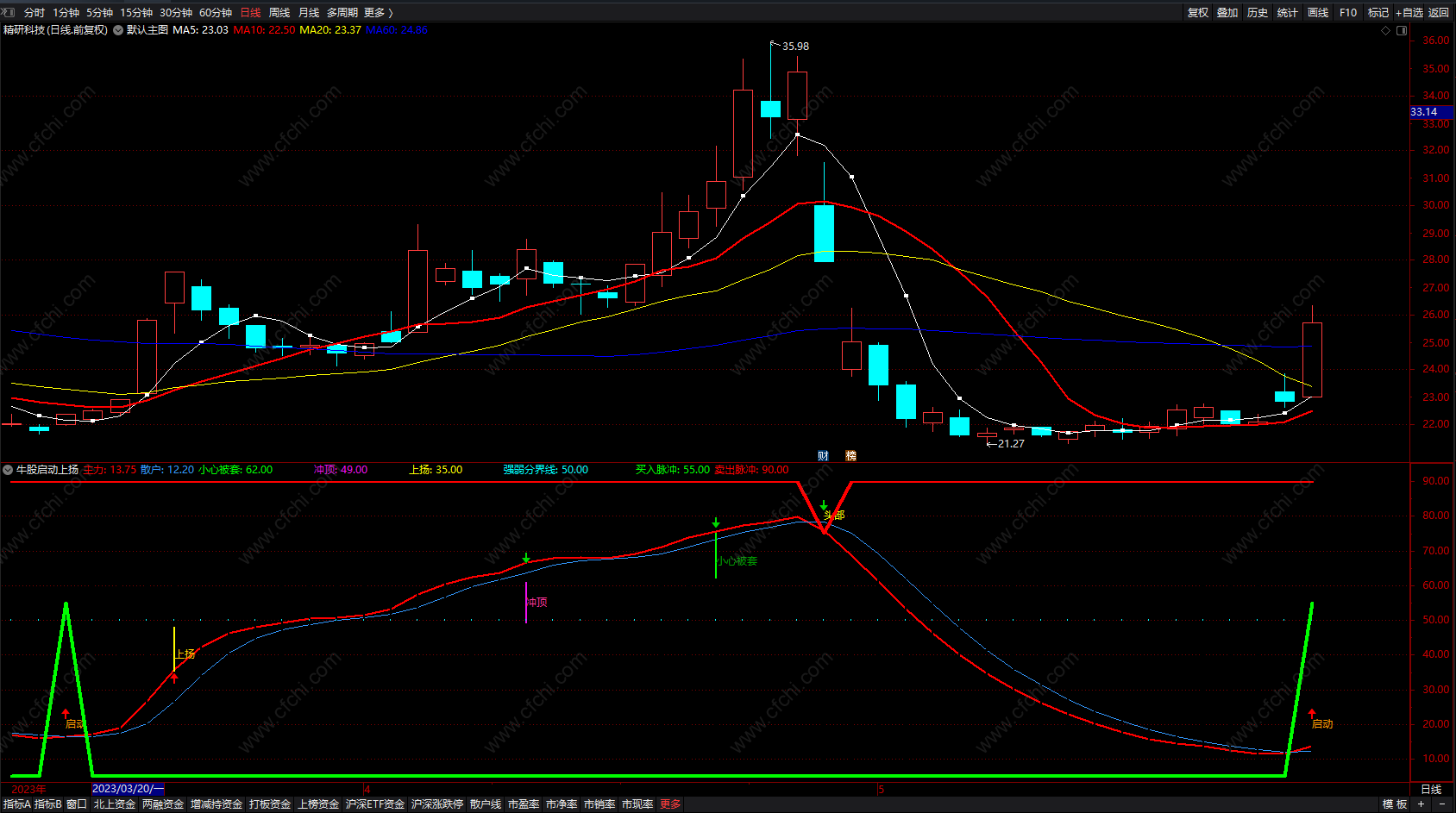The height and width of the screenshot is (813, 1456).
Task: Select the 市现率 indicator tab
Action: pos(637,804)
